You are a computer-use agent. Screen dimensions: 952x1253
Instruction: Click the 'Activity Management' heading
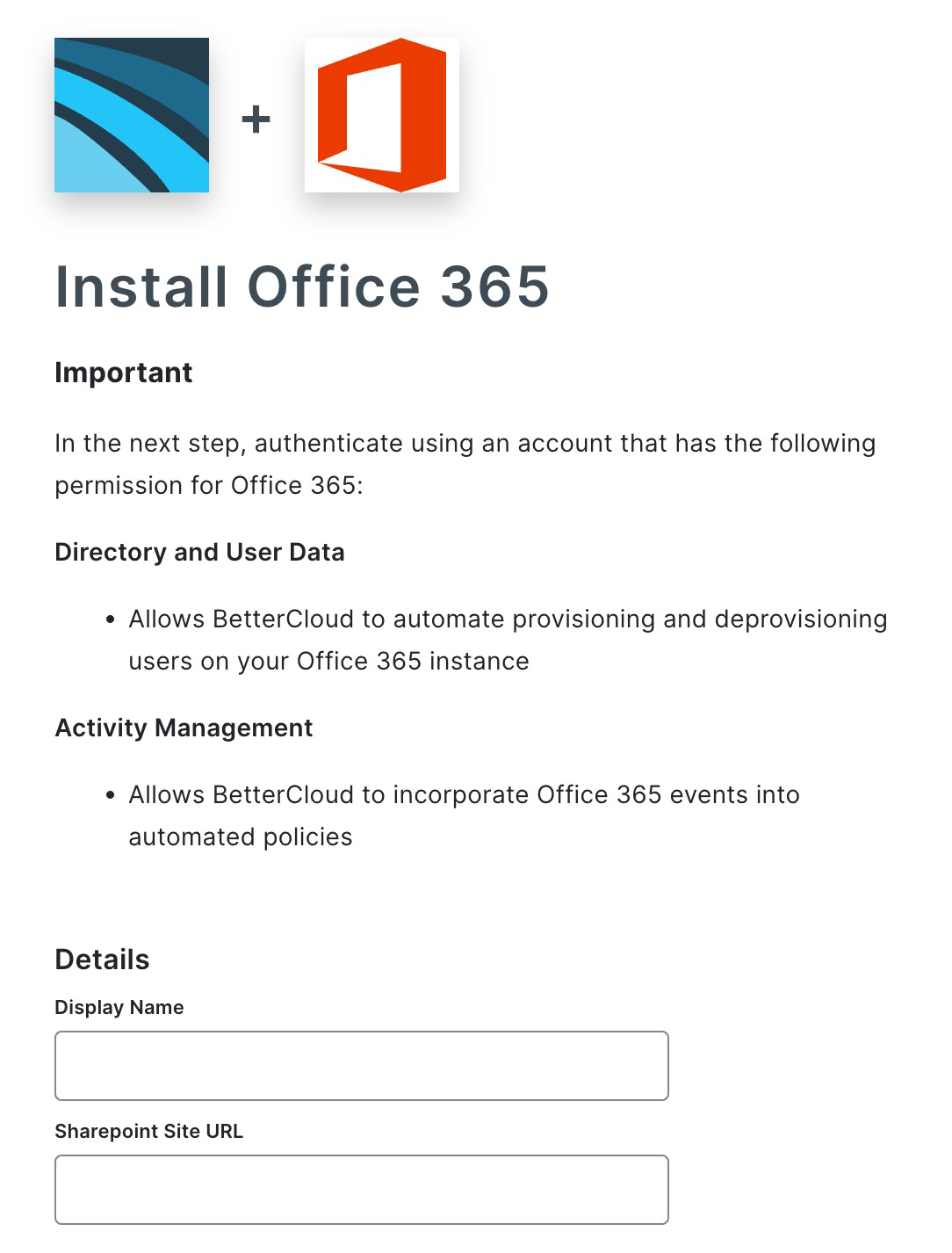click(184, 728)
